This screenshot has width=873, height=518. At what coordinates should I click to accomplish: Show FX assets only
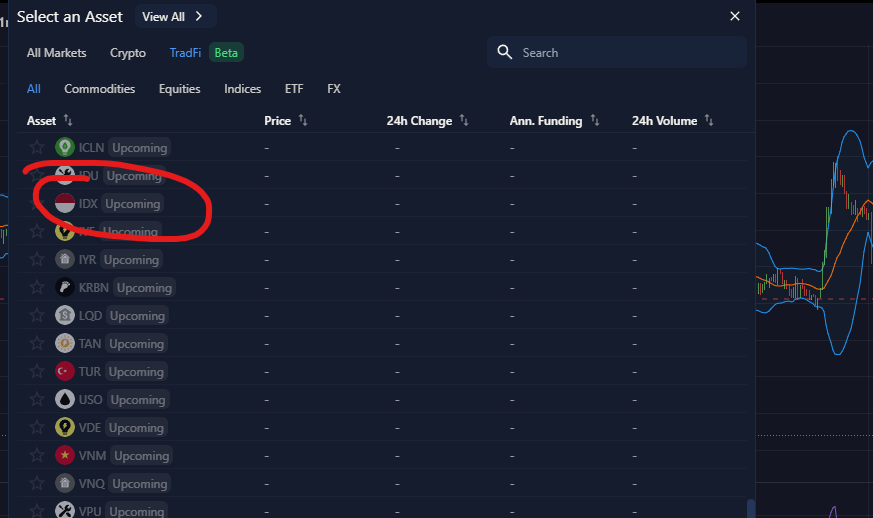(333, 89)
